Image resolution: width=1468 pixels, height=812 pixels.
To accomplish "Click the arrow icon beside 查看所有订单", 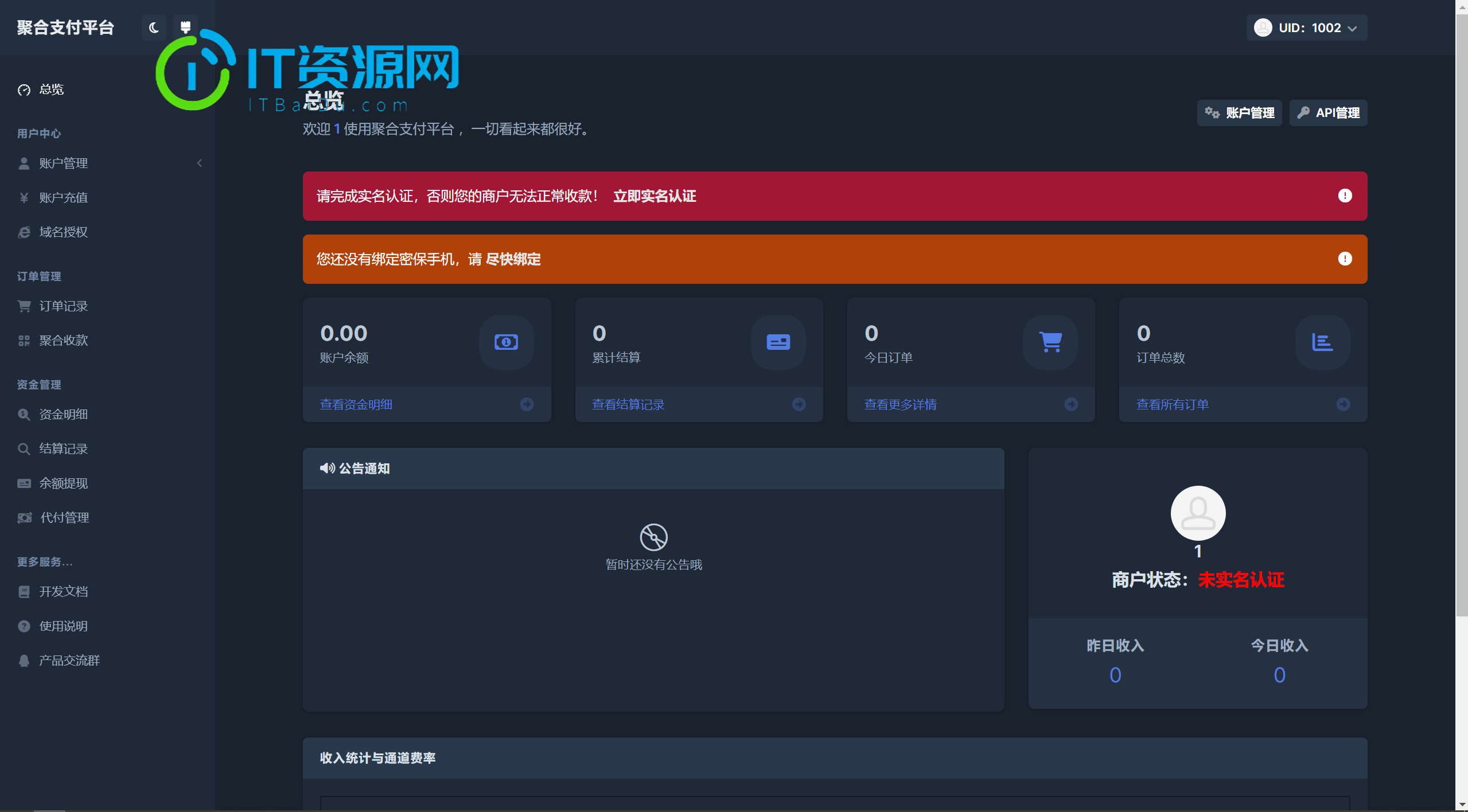I will [x=1343, y=404].
